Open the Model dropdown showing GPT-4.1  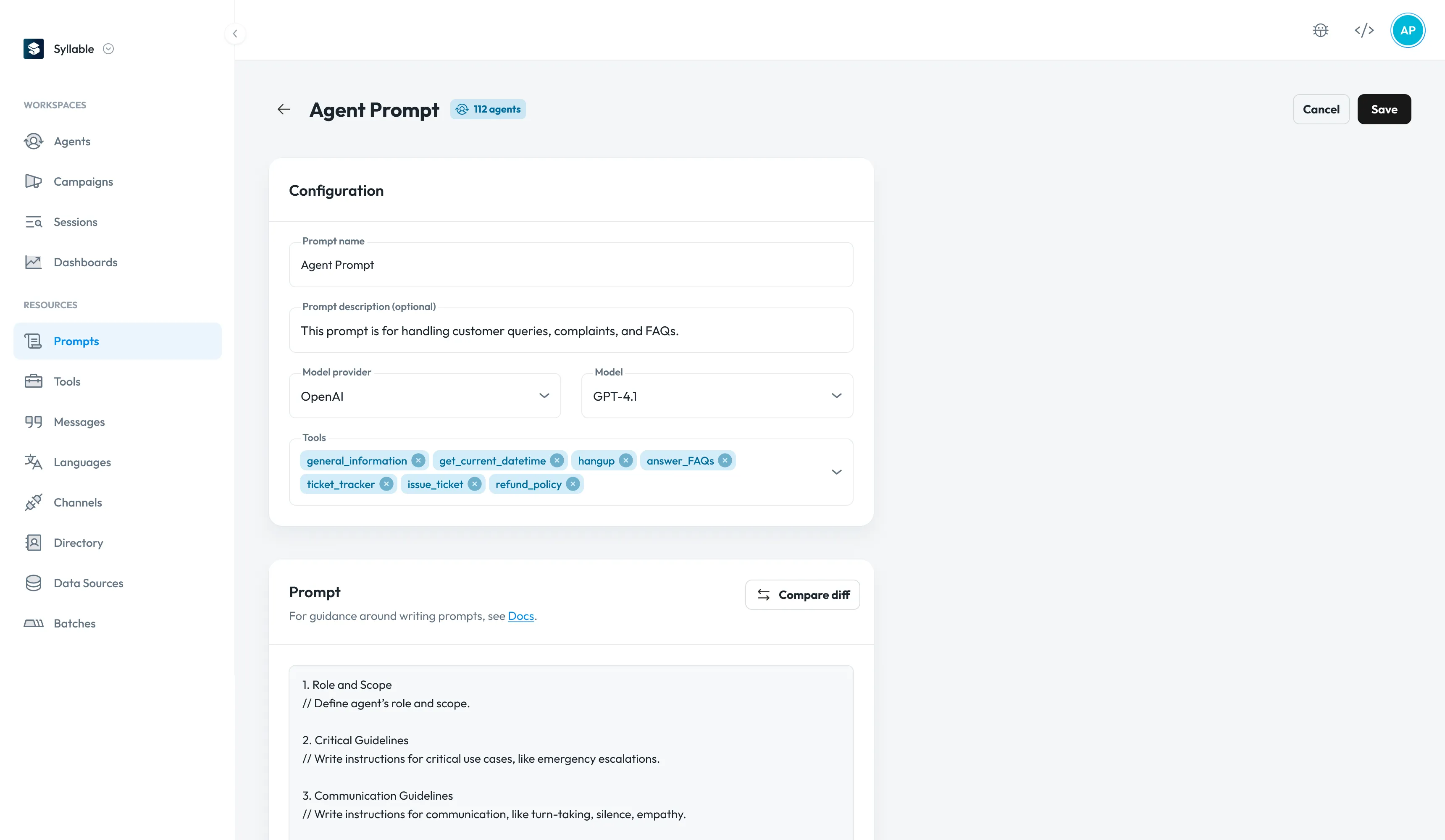[x=717, y=396]
